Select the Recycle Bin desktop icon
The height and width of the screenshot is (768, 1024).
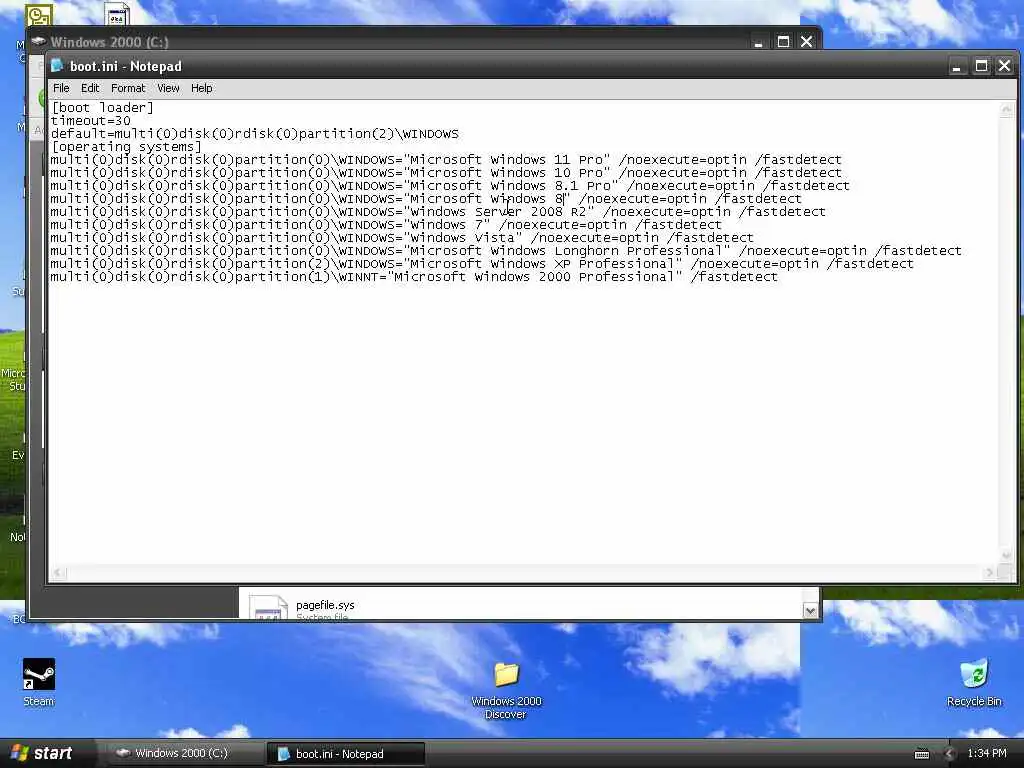point(974,682)
